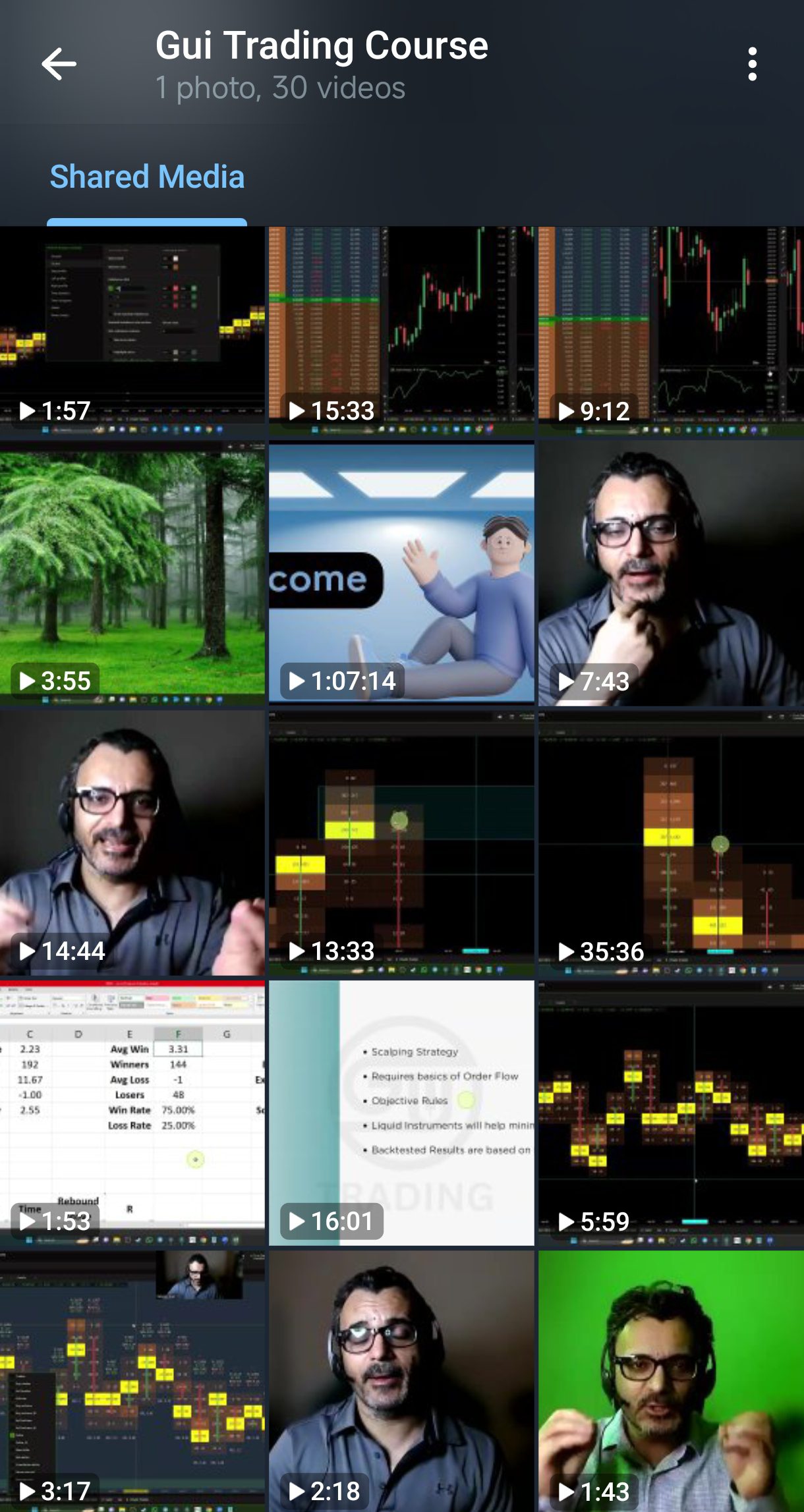Open the 1:07:14 welcome animation video
Screen dimensions: 804x1512
click(x=401, y=572)
